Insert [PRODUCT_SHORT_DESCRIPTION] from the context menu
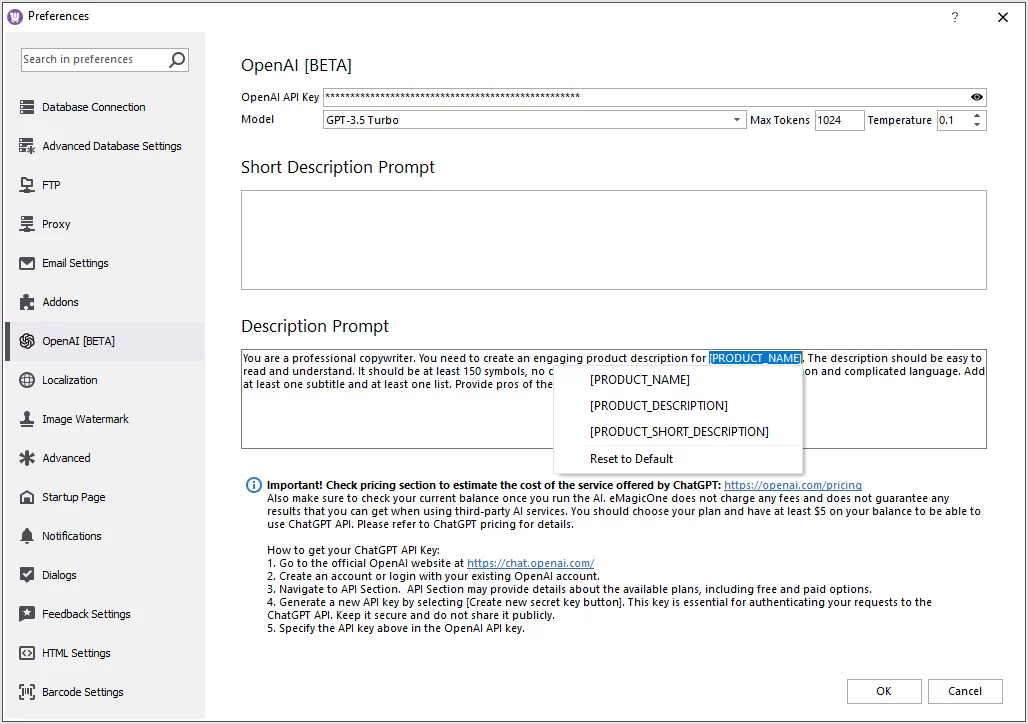1028x724 pixels. point(679,432)
